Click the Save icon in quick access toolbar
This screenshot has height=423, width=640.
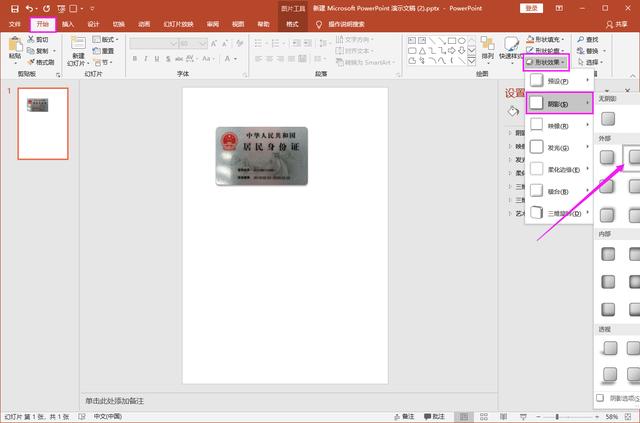[14, 8]
